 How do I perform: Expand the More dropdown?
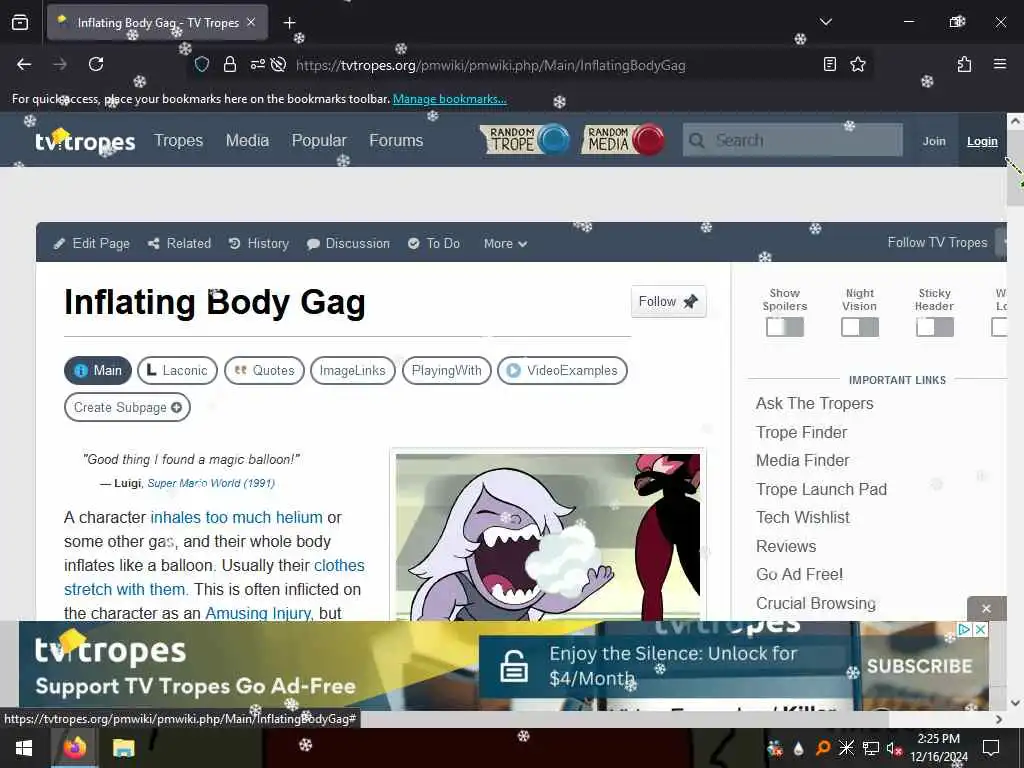505,244
